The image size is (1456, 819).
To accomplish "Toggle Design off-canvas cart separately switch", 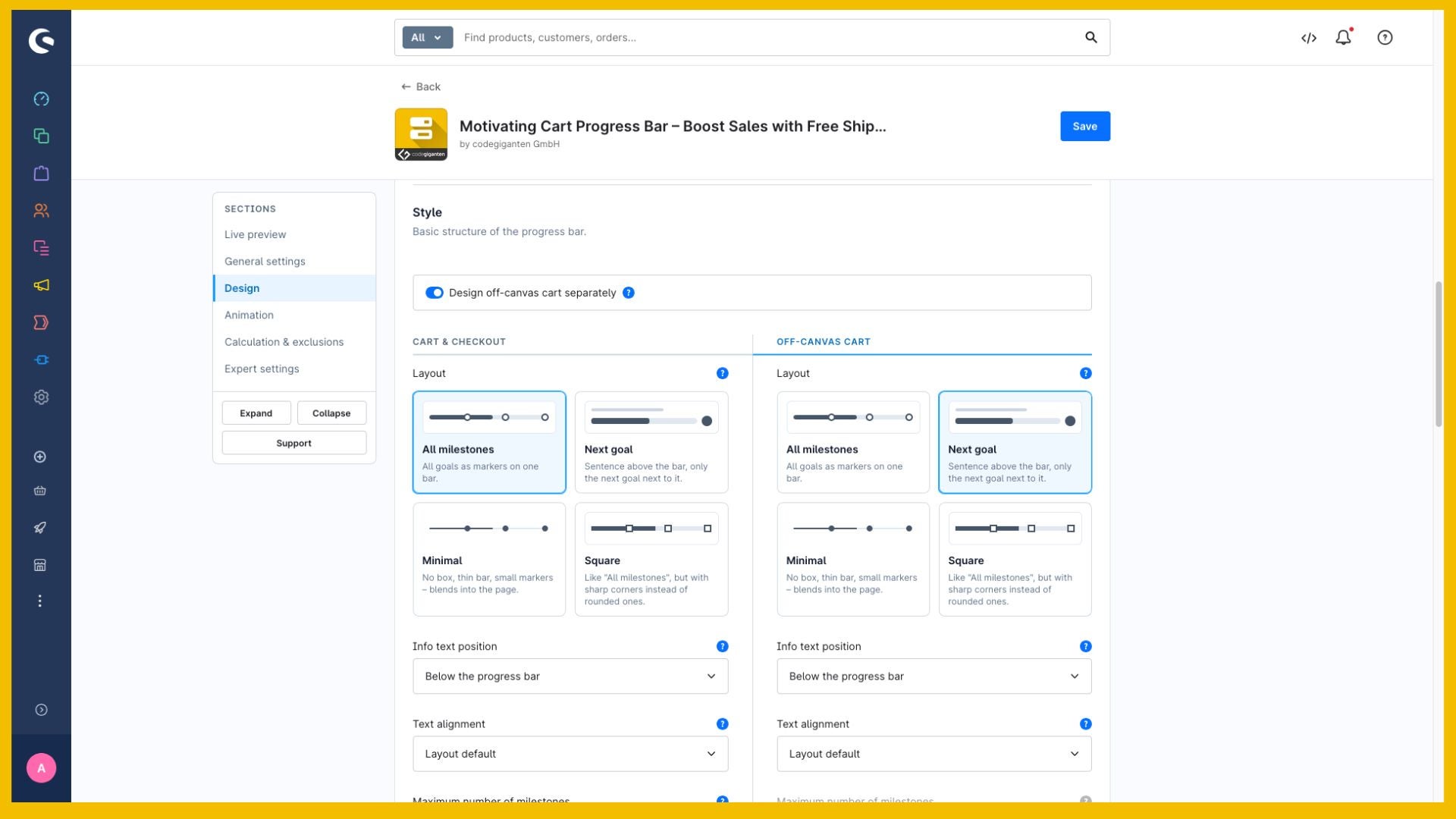I will (434, 293).
